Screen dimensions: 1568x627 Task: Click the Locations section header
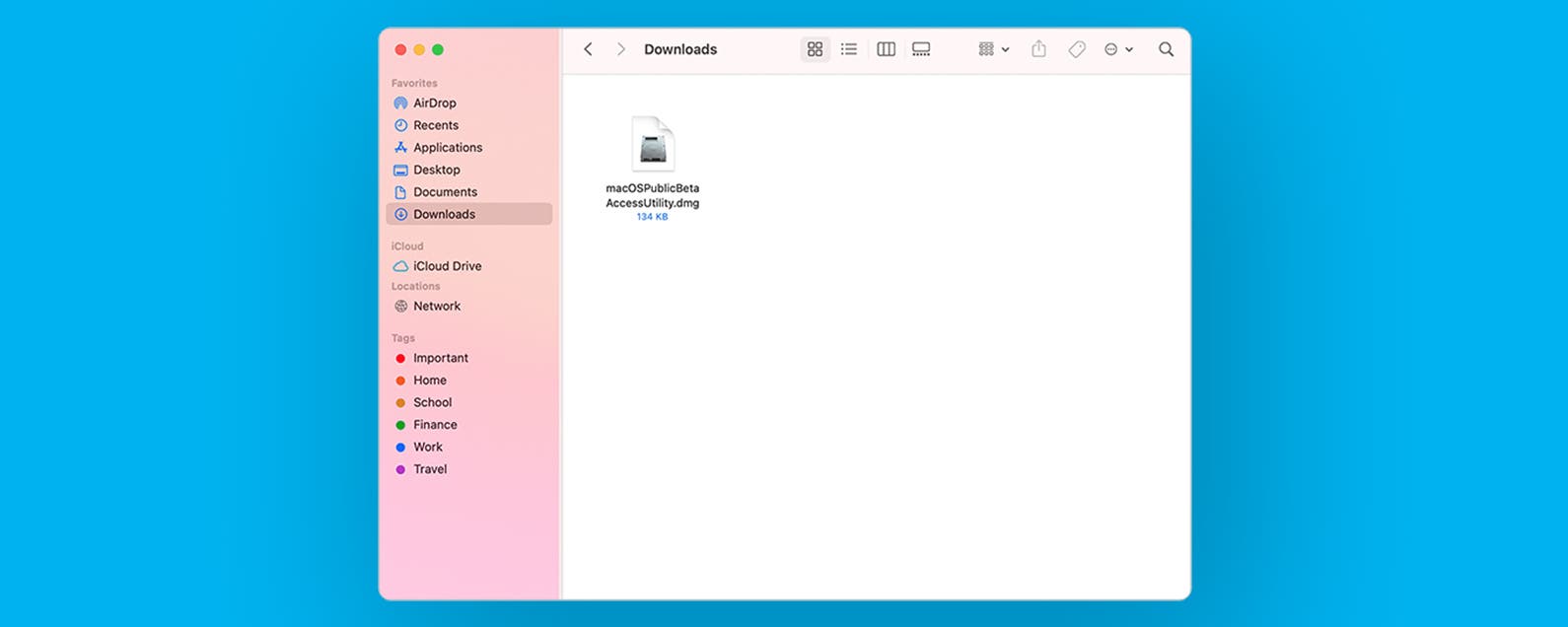pyautogui.click(x=416, y=286)
